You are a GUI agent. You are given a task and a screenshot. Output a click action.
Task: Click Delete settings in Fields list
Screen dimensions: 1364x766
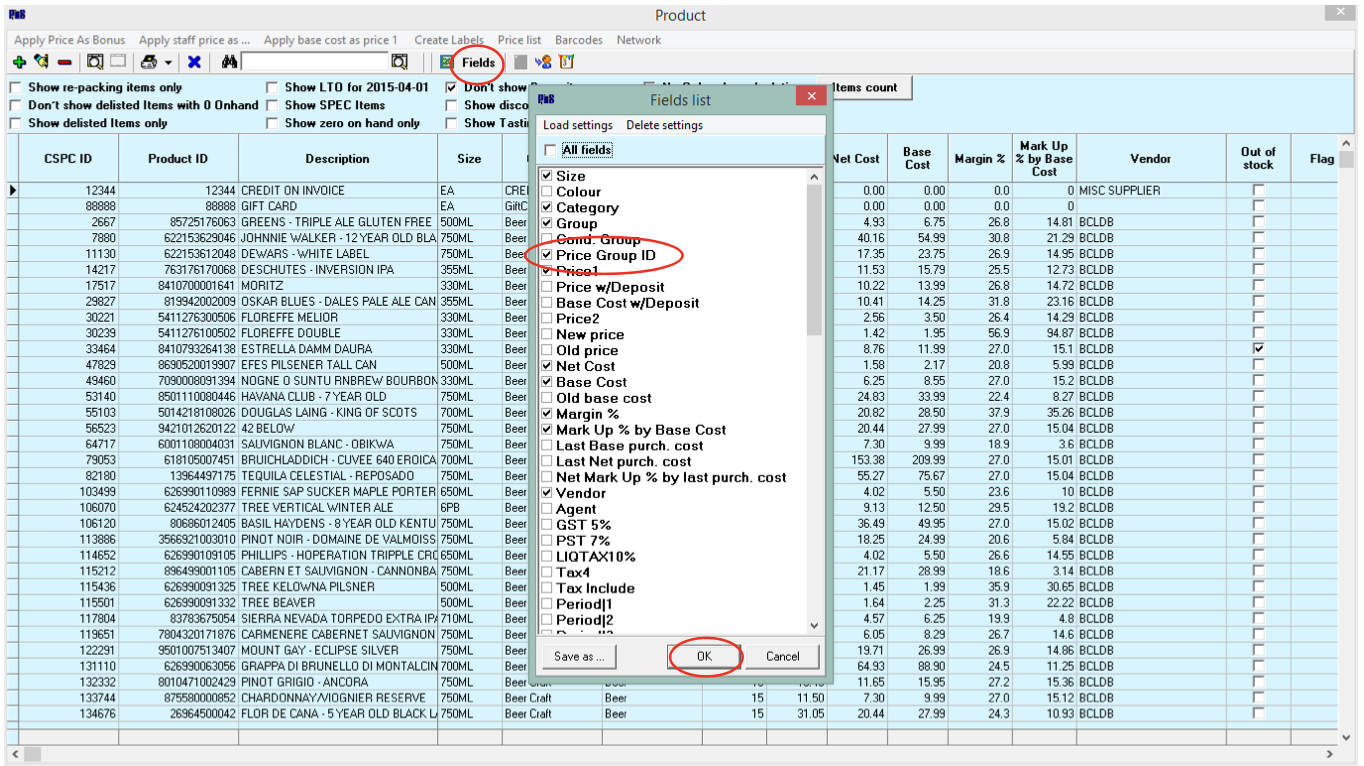tap(664, 125)
